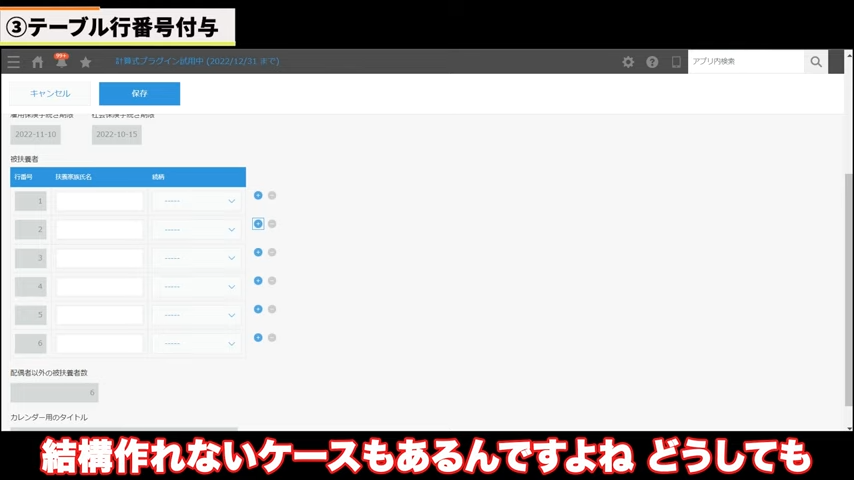
Task: Delete table row 6 with minus icon
Action: click(272, 338)
